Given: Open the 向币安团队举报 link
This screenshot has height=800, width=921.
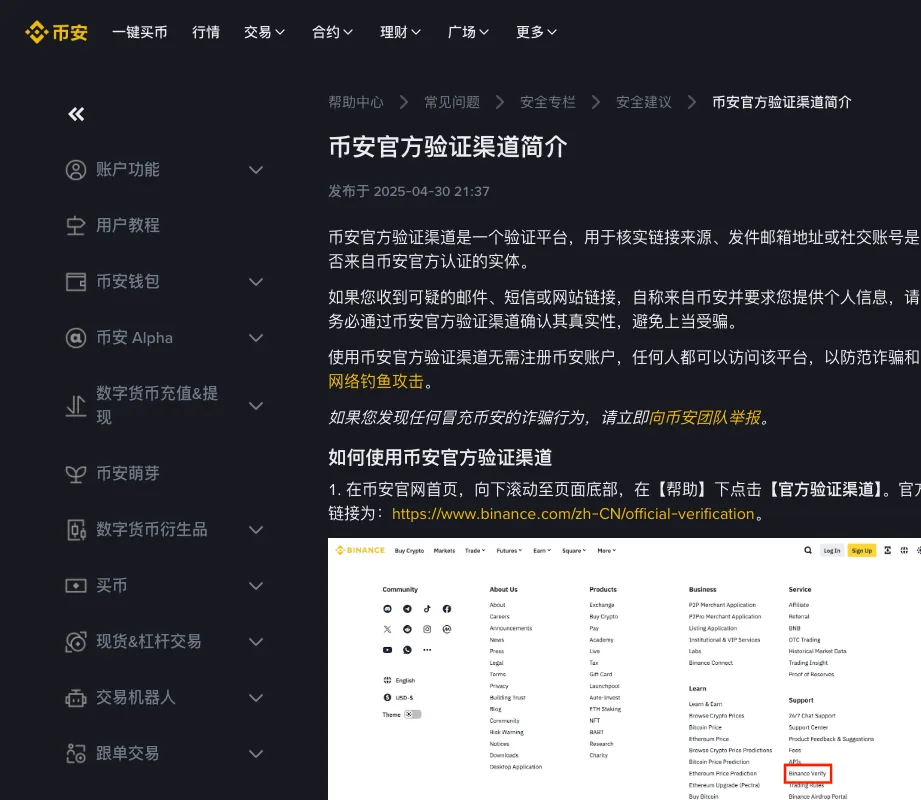Looking at the screenshot, I should 705,418.
